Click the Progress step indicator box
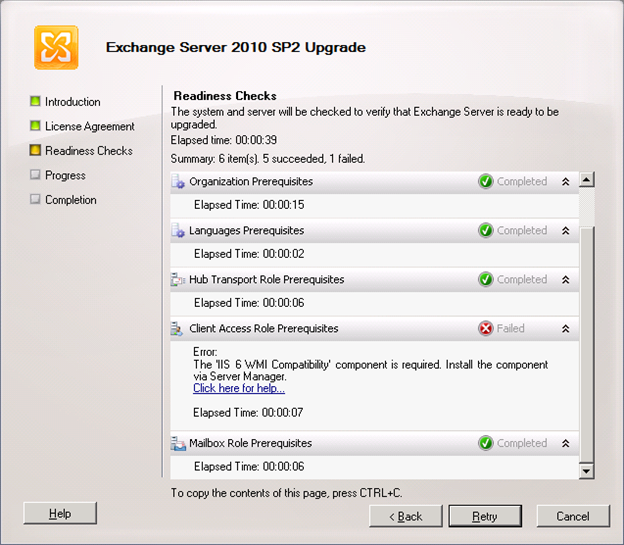This screenshot has height=545, width=624. coord(35,176)
